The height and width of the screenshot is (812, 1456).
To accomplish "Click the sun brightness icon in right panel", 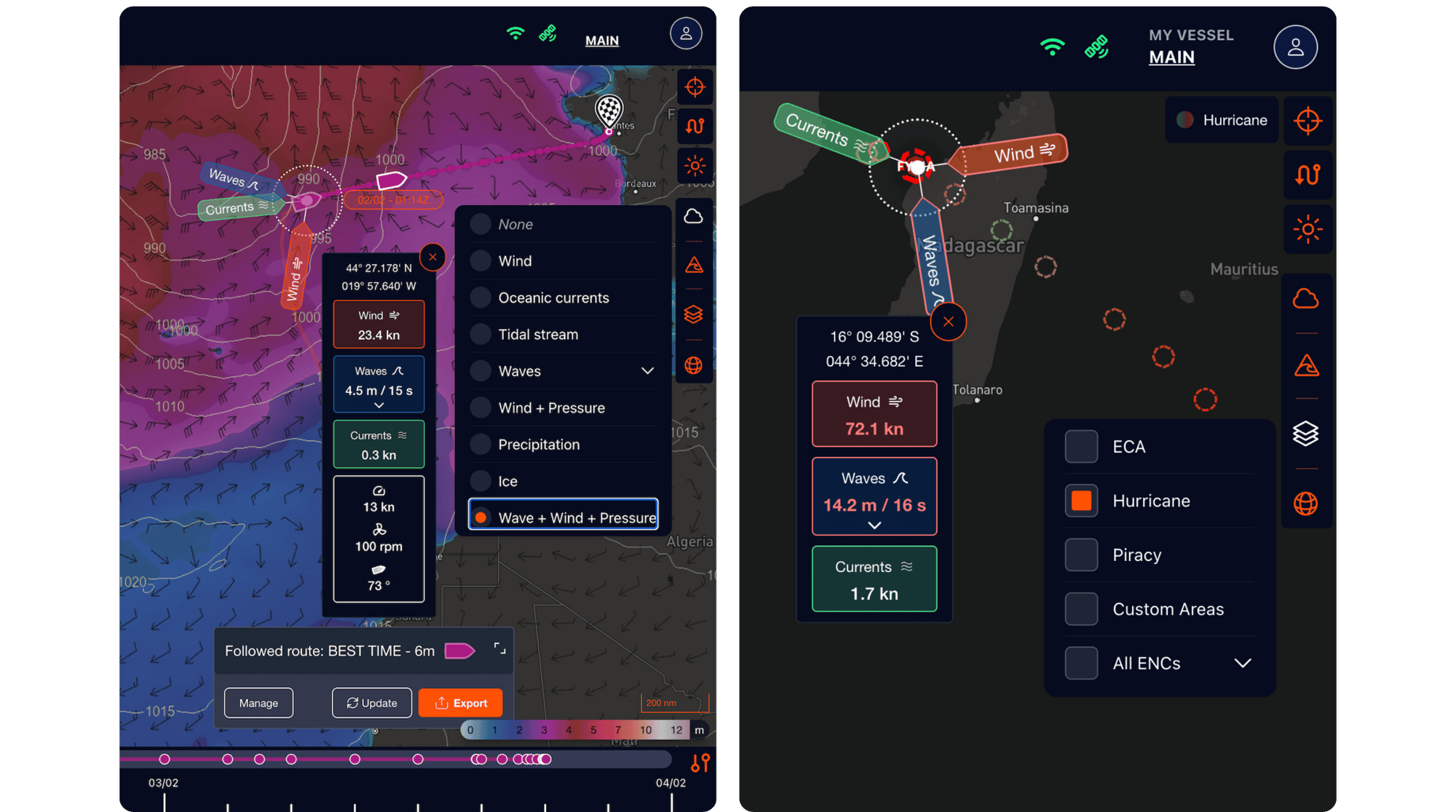I will [1307, 230].
